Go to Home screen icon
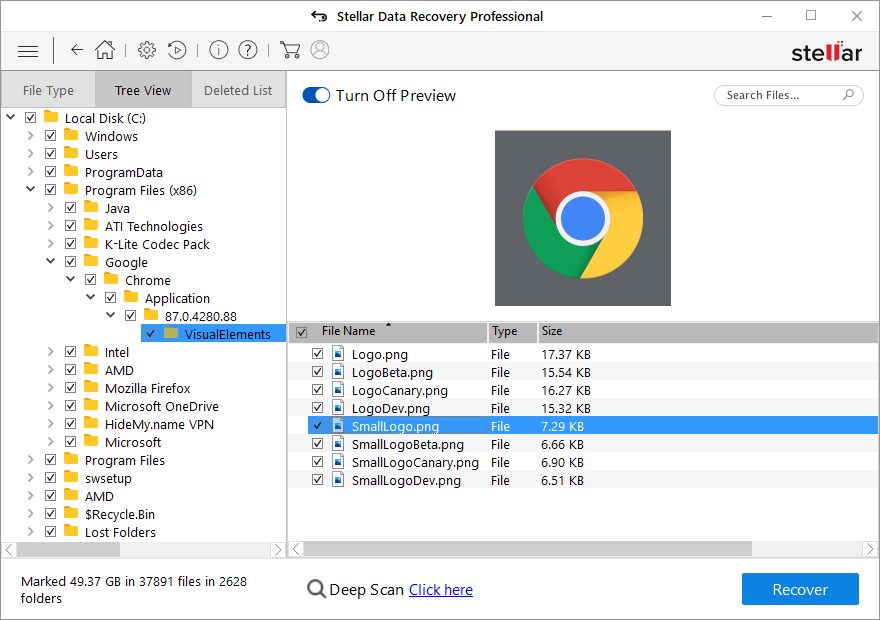This screenshot has height=620, width=880. (x=104, y=50)
